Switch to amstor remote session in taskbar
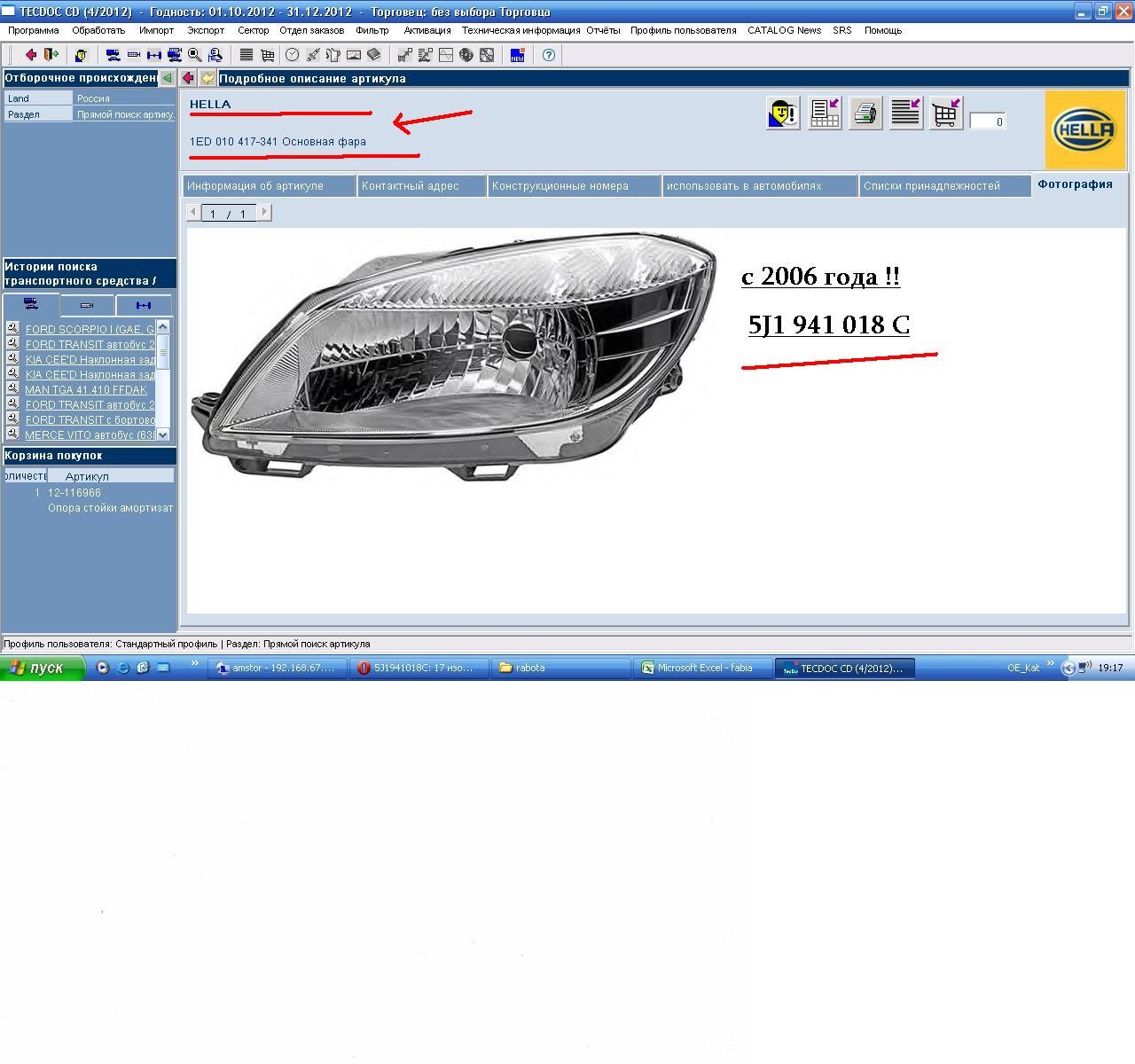This screenshot has height=1064, width=1135. [278, 668]
